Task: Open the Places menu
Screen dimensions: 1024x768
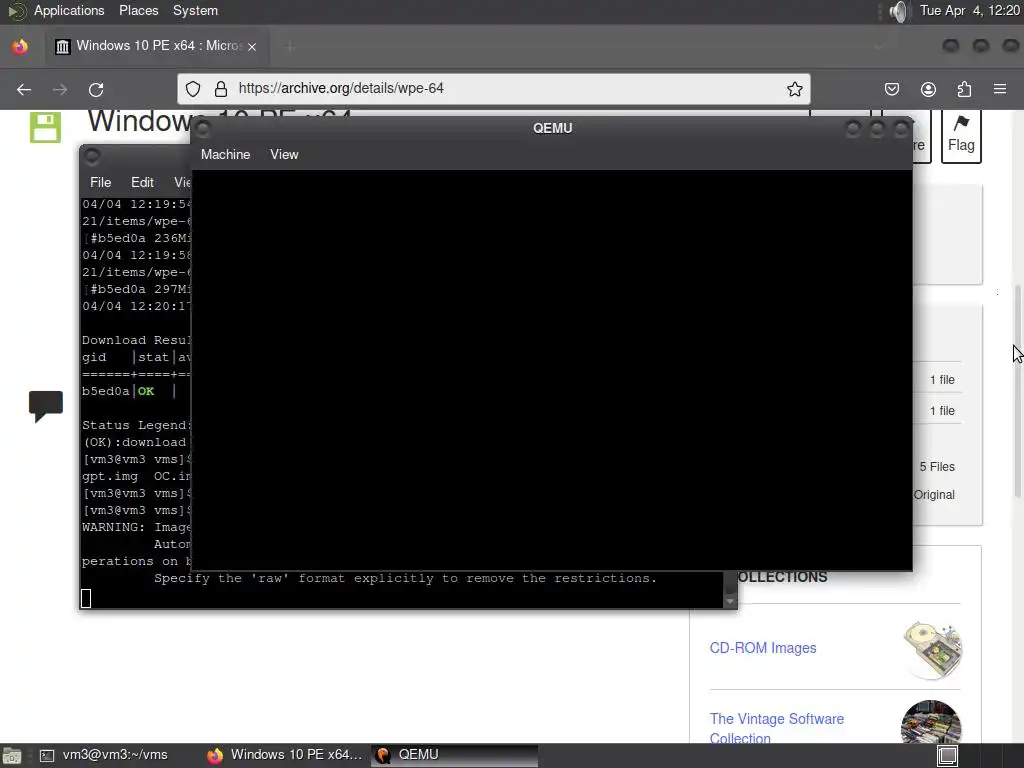Action: coord(138,10)
